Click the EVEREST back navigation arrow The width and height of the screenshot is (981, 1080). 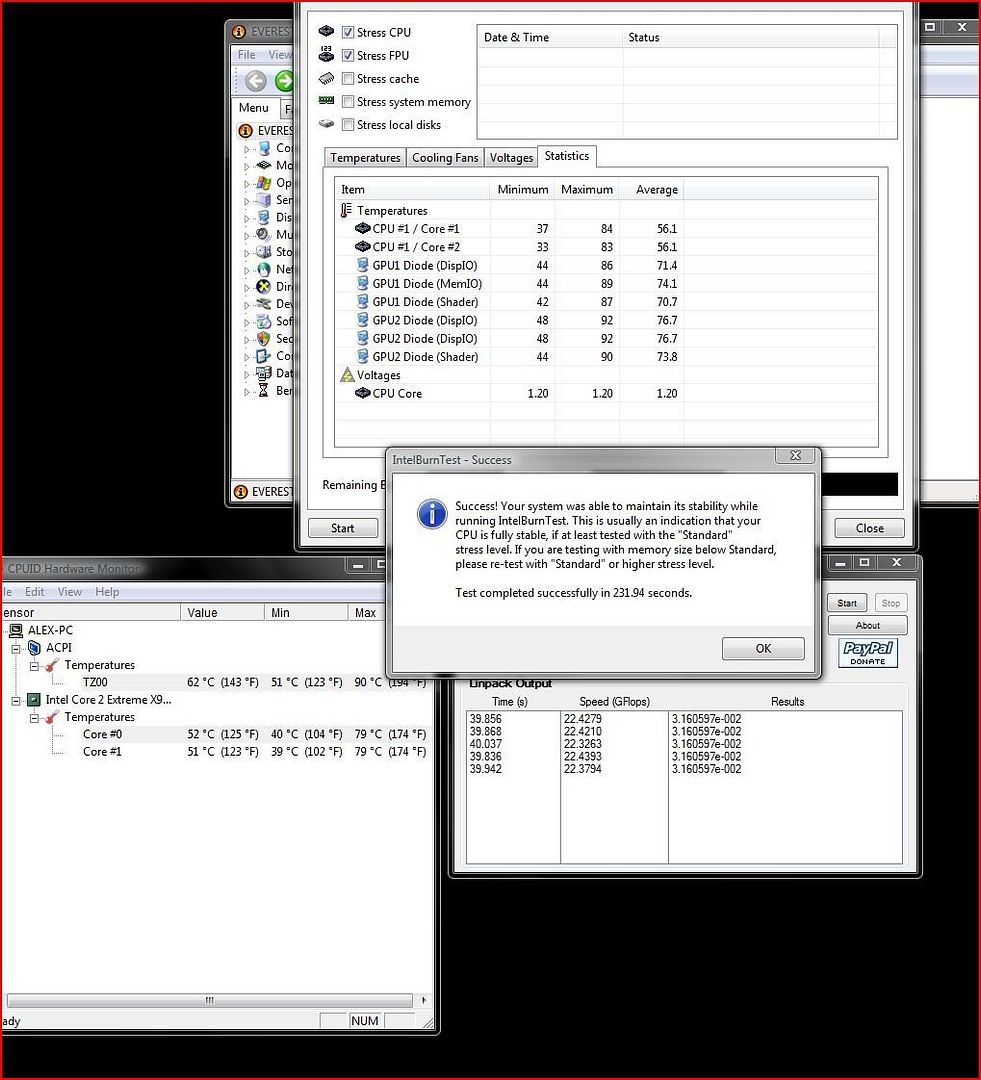(256, 81)
